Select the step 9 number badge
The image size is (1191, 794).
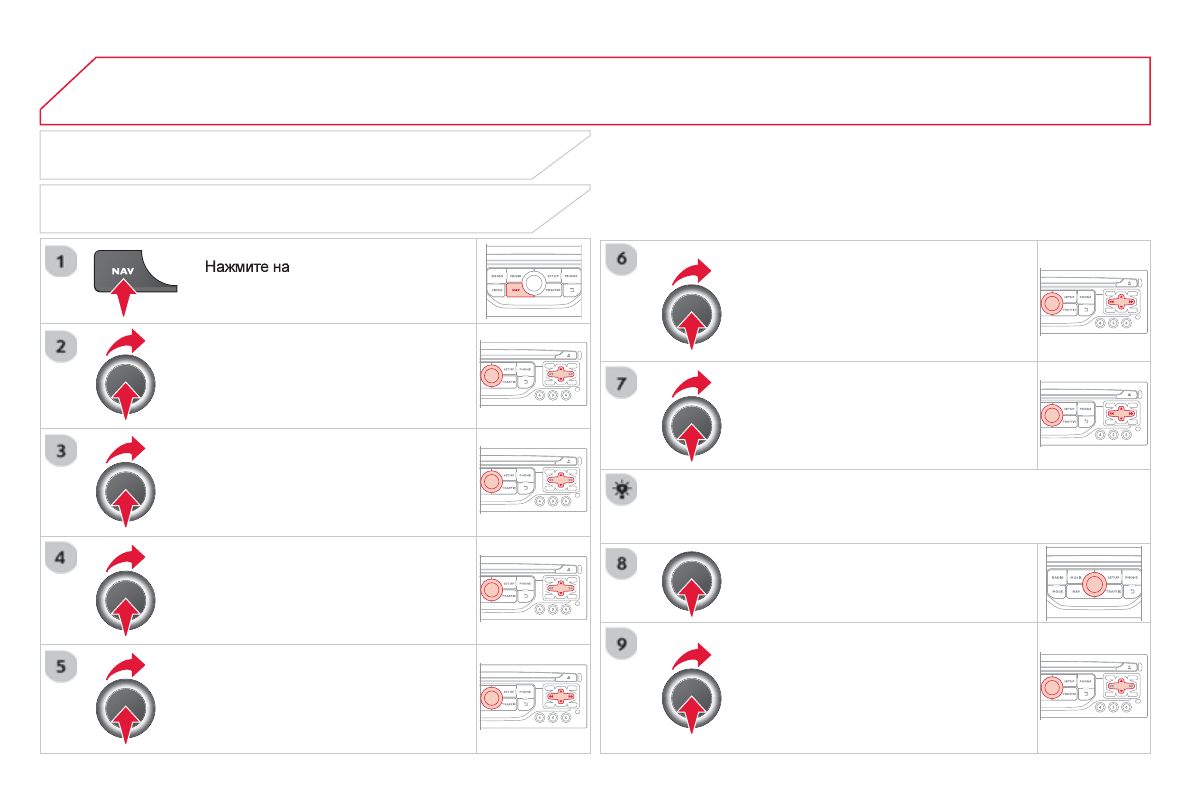click(x=621, y=645)
